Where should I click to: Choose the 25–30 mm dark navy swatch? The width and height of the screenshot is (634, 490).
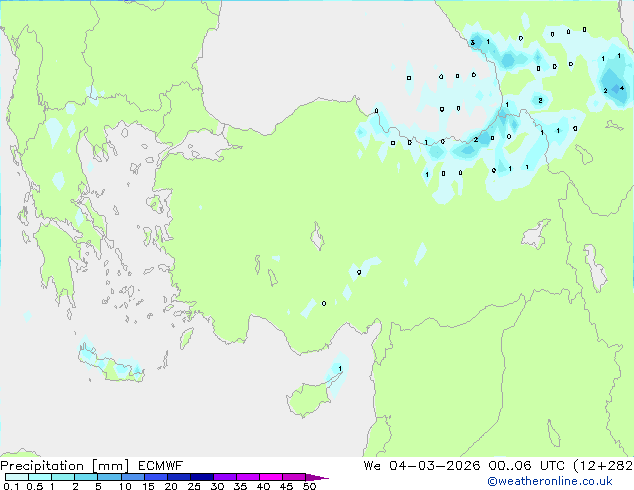(201, 477)
